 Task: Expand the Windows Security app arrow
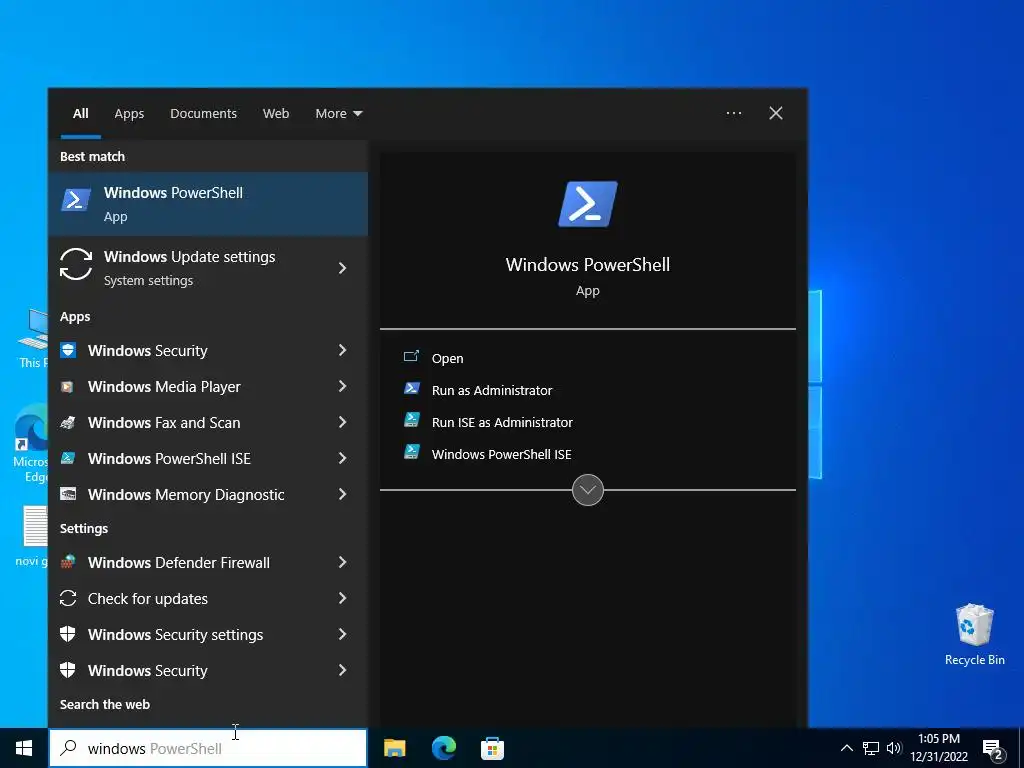click(342, 350)
